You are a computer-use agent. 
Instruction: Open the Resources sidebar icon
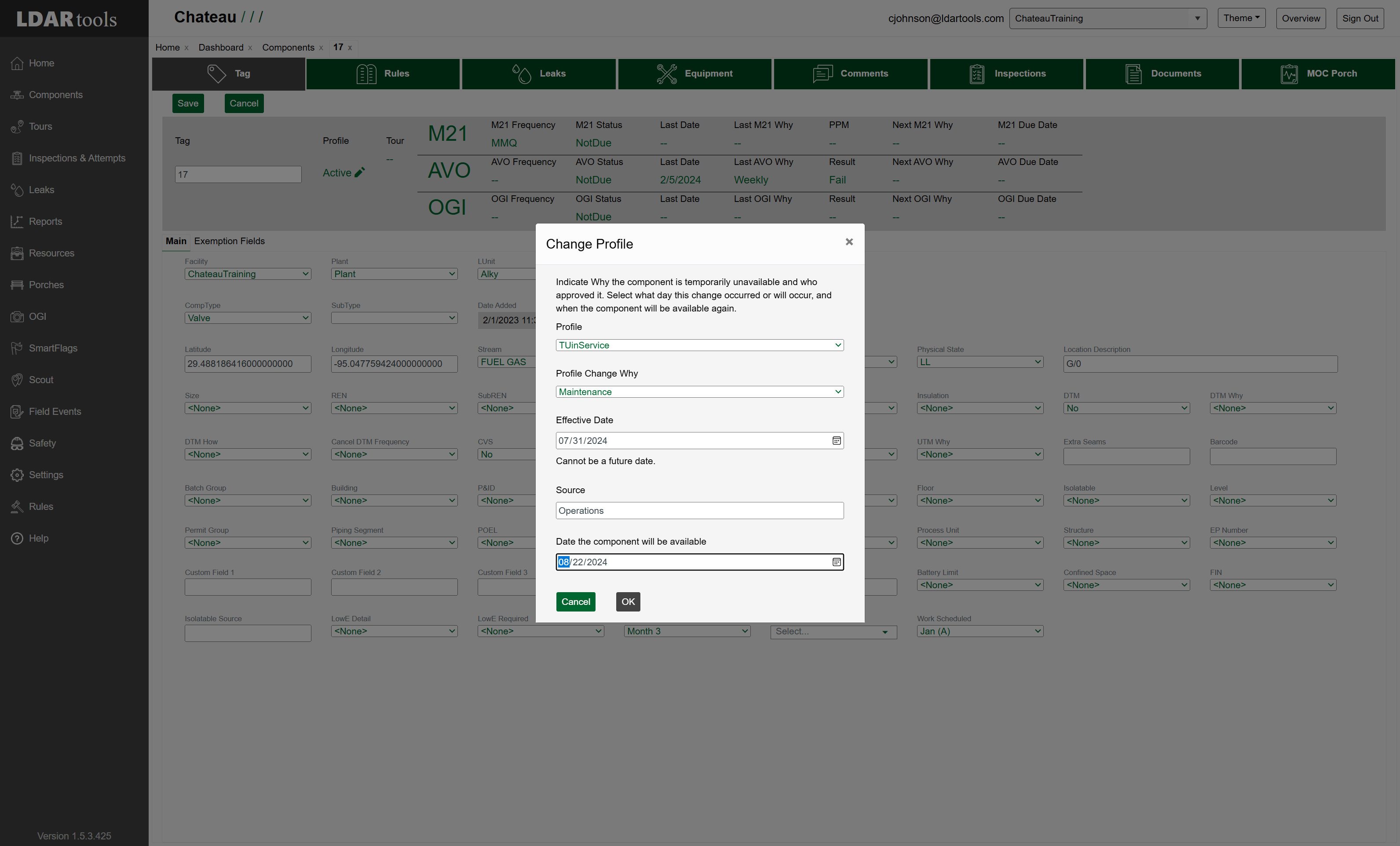pyautogui.click(x=17, y=253)
